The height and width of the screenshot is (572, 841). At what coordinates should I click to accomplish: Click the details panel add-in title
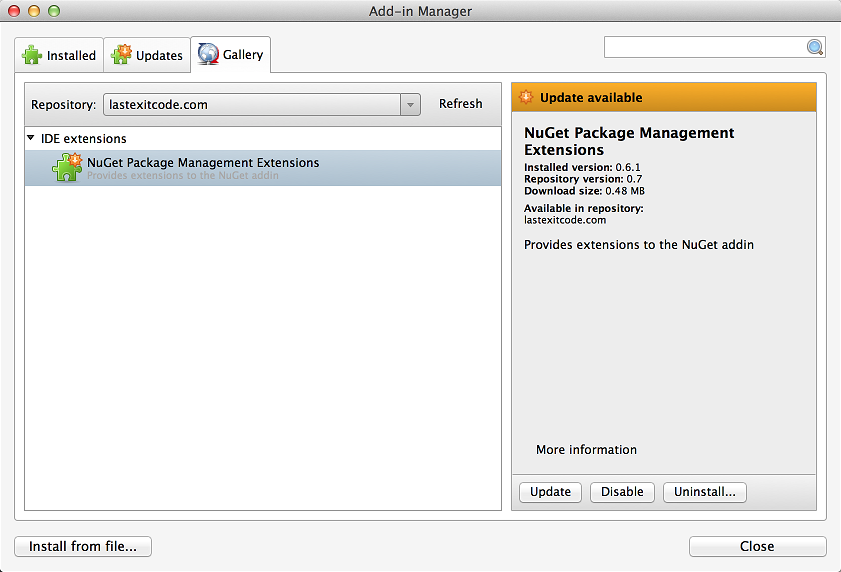629,141
